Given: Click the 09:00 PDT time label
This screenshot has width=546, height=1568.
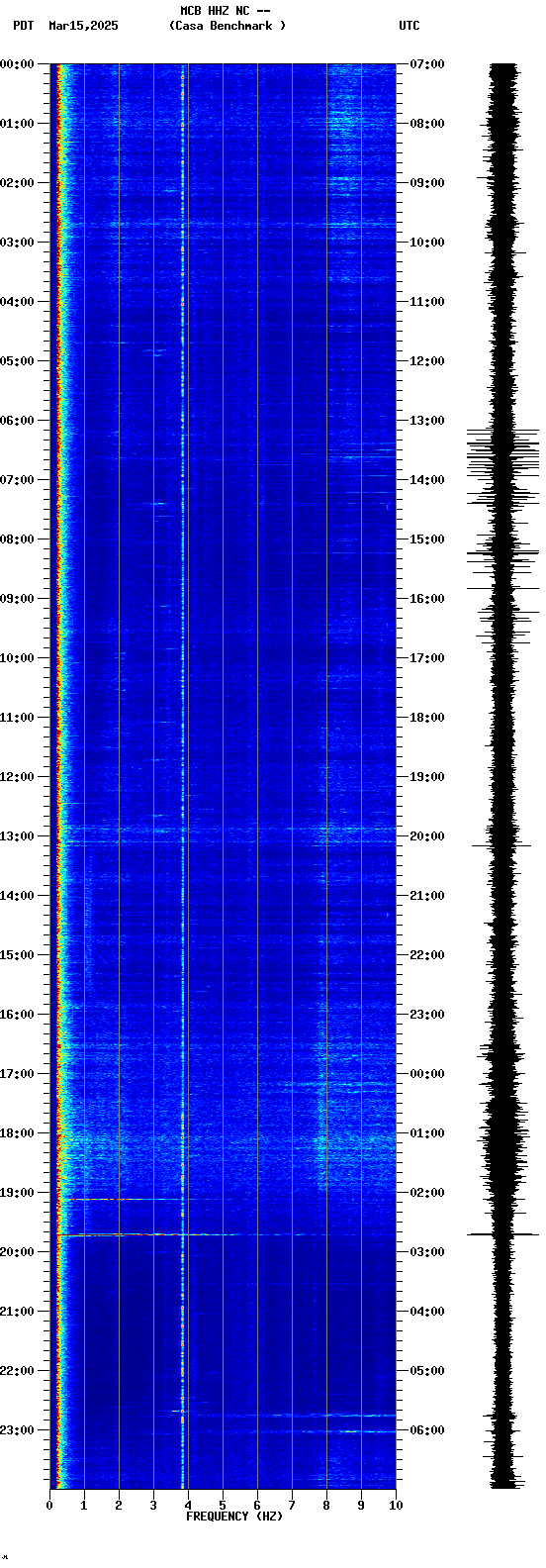Looking at the screenshot, I should click(x=17, y=599).
